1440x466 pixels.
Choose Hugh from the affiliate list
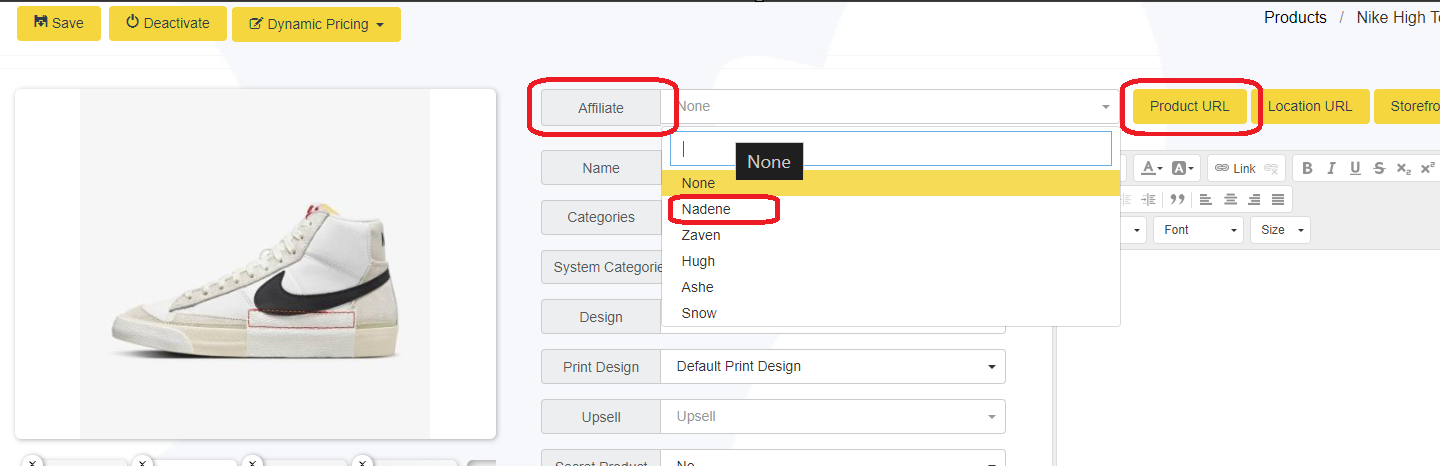point(890,261)
